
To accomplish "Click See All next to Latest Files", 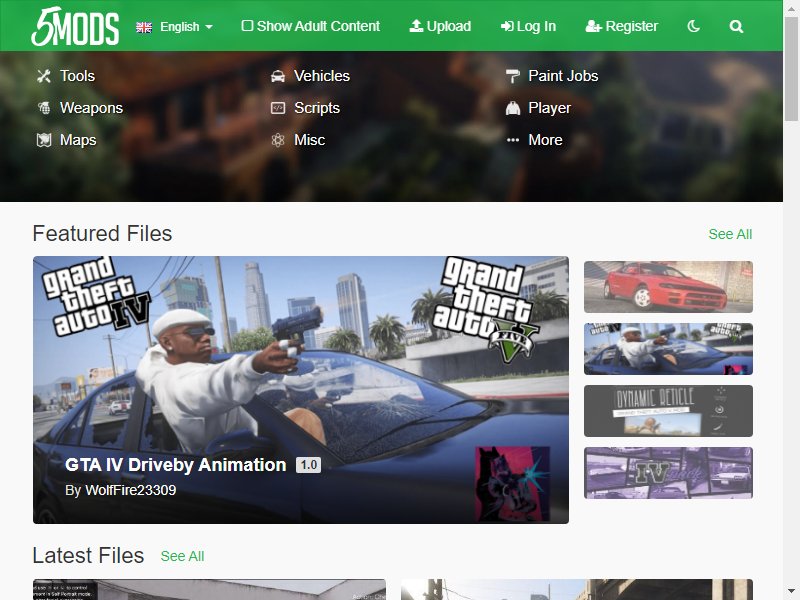I will [182, 556].
